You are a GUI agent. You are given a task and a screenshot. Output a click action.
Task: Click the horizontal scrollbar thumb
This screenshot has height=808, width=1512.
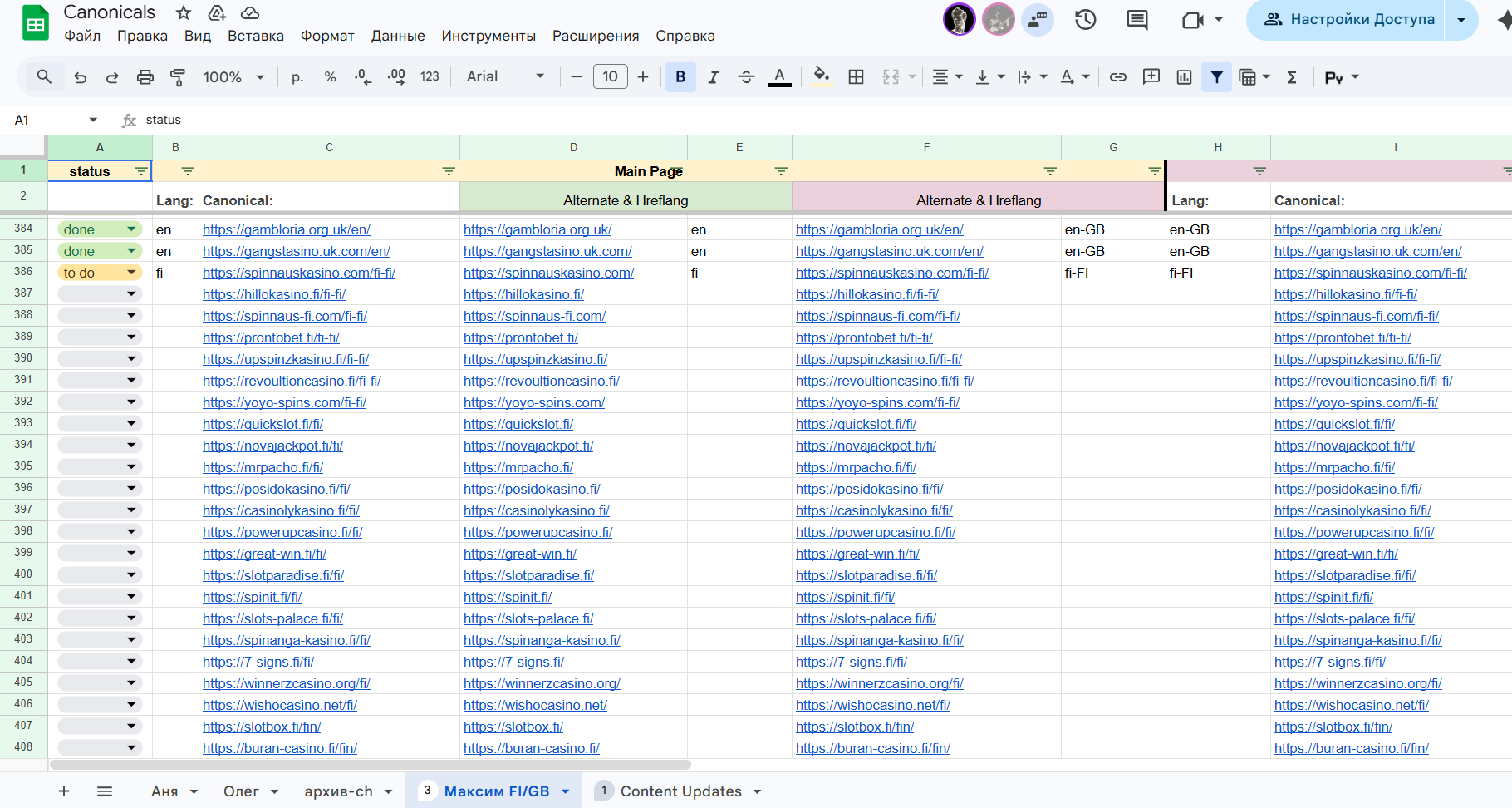coord(371,765)
